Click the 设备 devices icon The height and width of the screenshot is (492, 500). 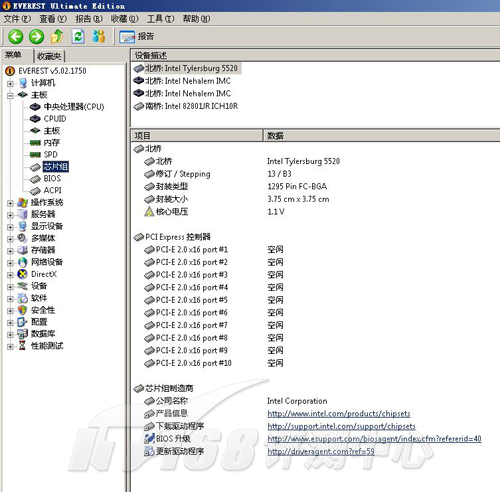point(22,286)
